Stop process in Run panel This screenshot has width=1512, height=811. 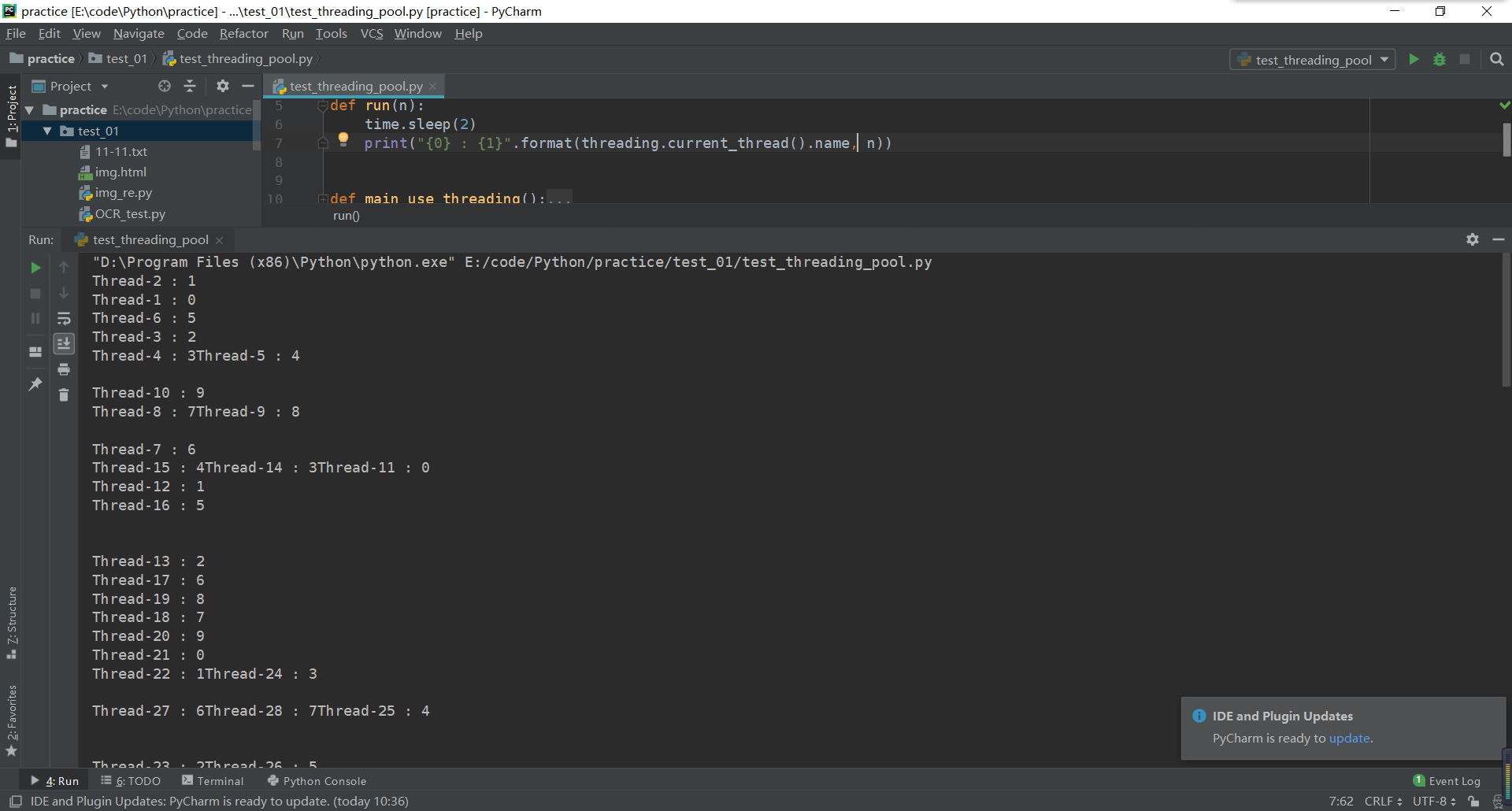[35, 294]
